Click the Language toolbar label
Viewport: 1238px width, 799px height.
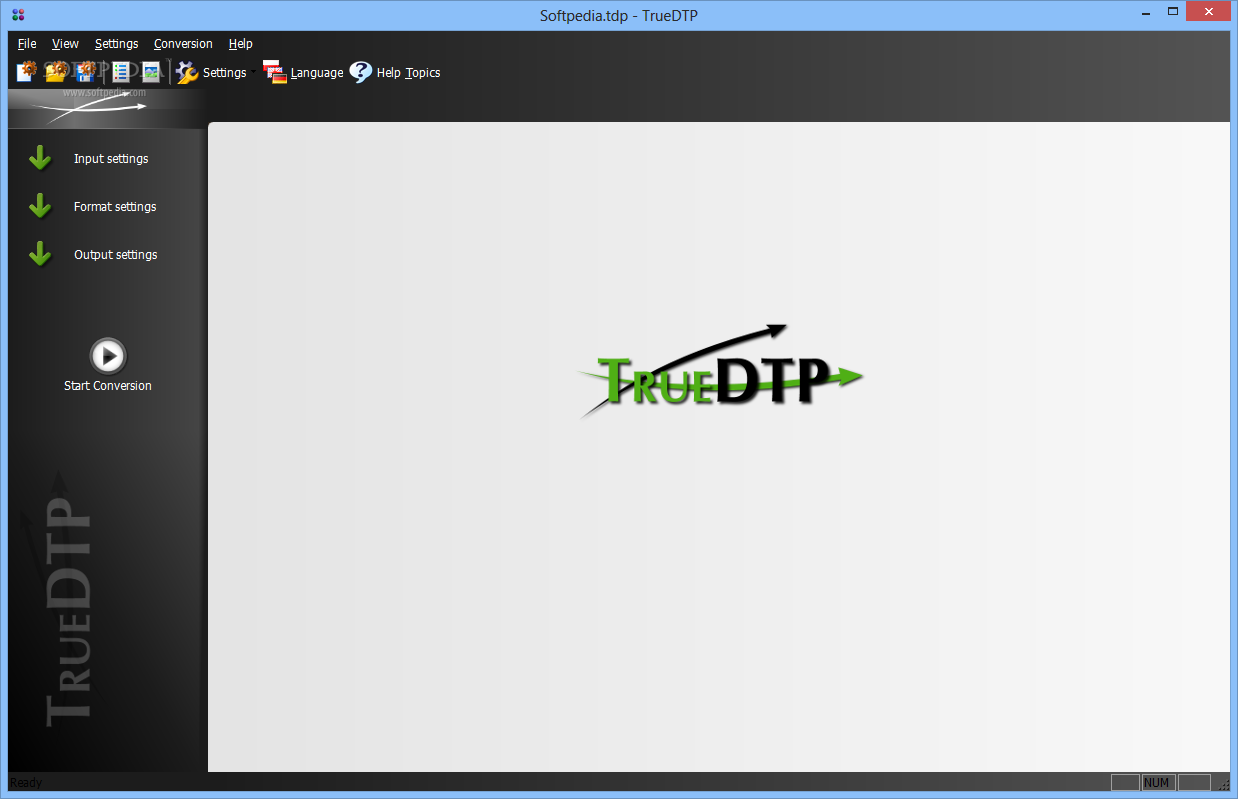pyautogui.click(x=317, y=73)
